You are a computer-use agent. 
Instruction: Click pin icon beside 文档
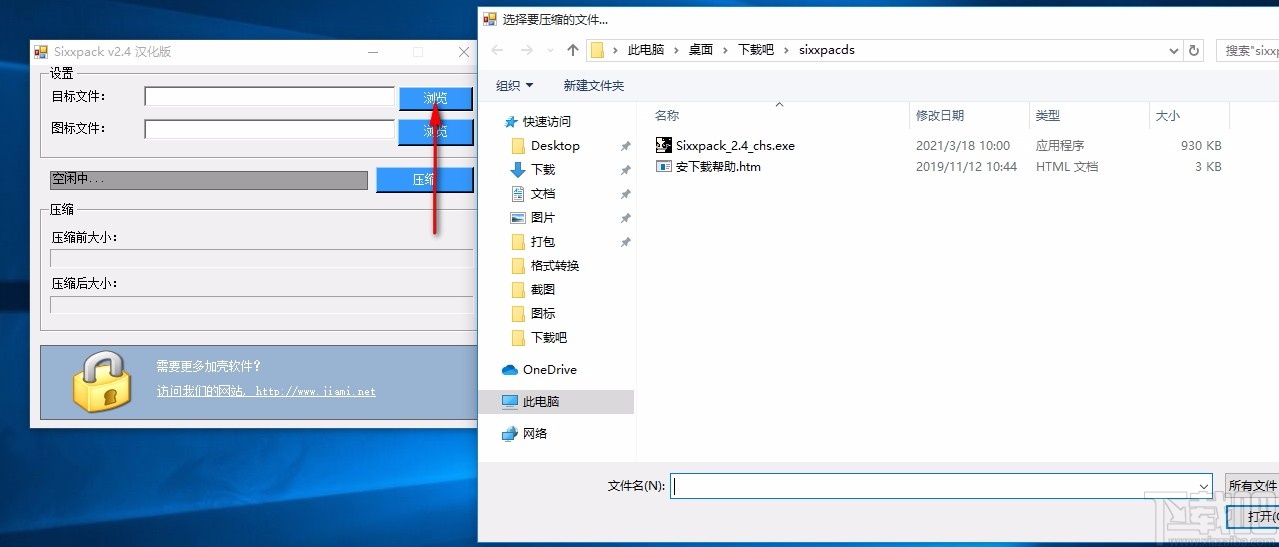click(x=625, y=193)
